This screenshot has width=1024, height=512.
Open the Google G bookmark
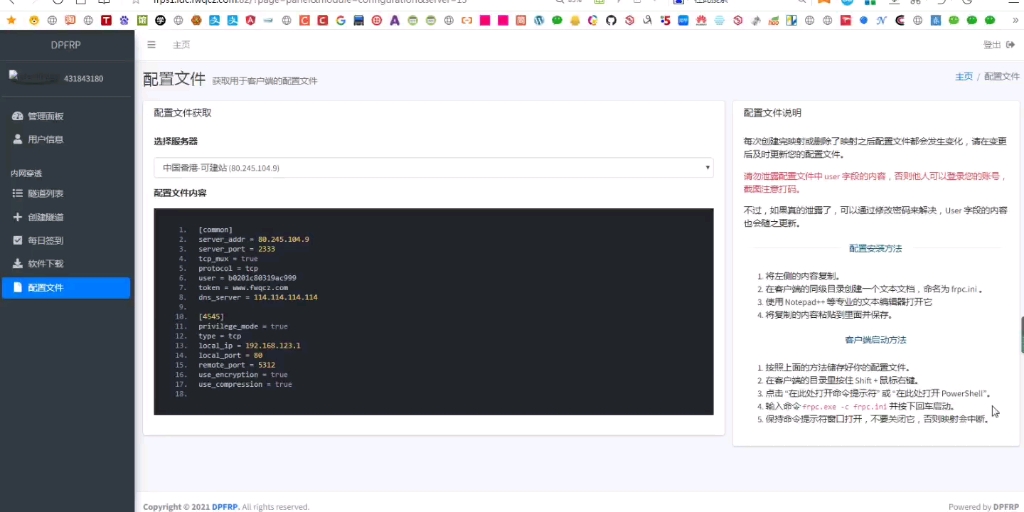340,20
